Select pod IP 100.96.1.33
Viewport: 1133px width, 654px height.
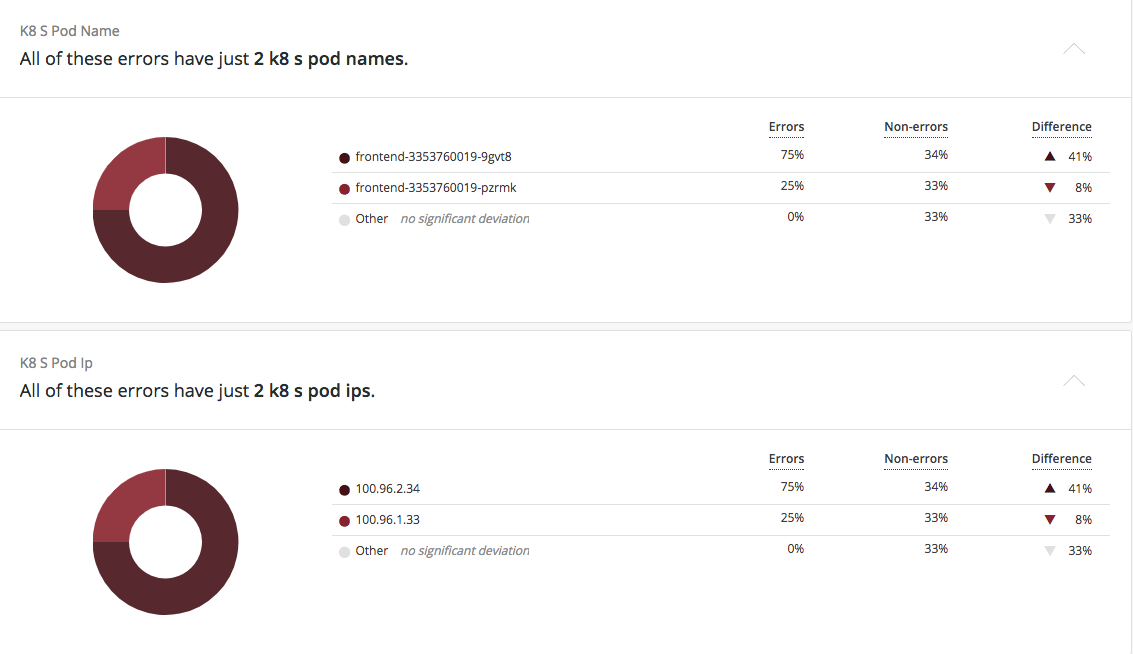pyautogui.click(x=387, y=520)
